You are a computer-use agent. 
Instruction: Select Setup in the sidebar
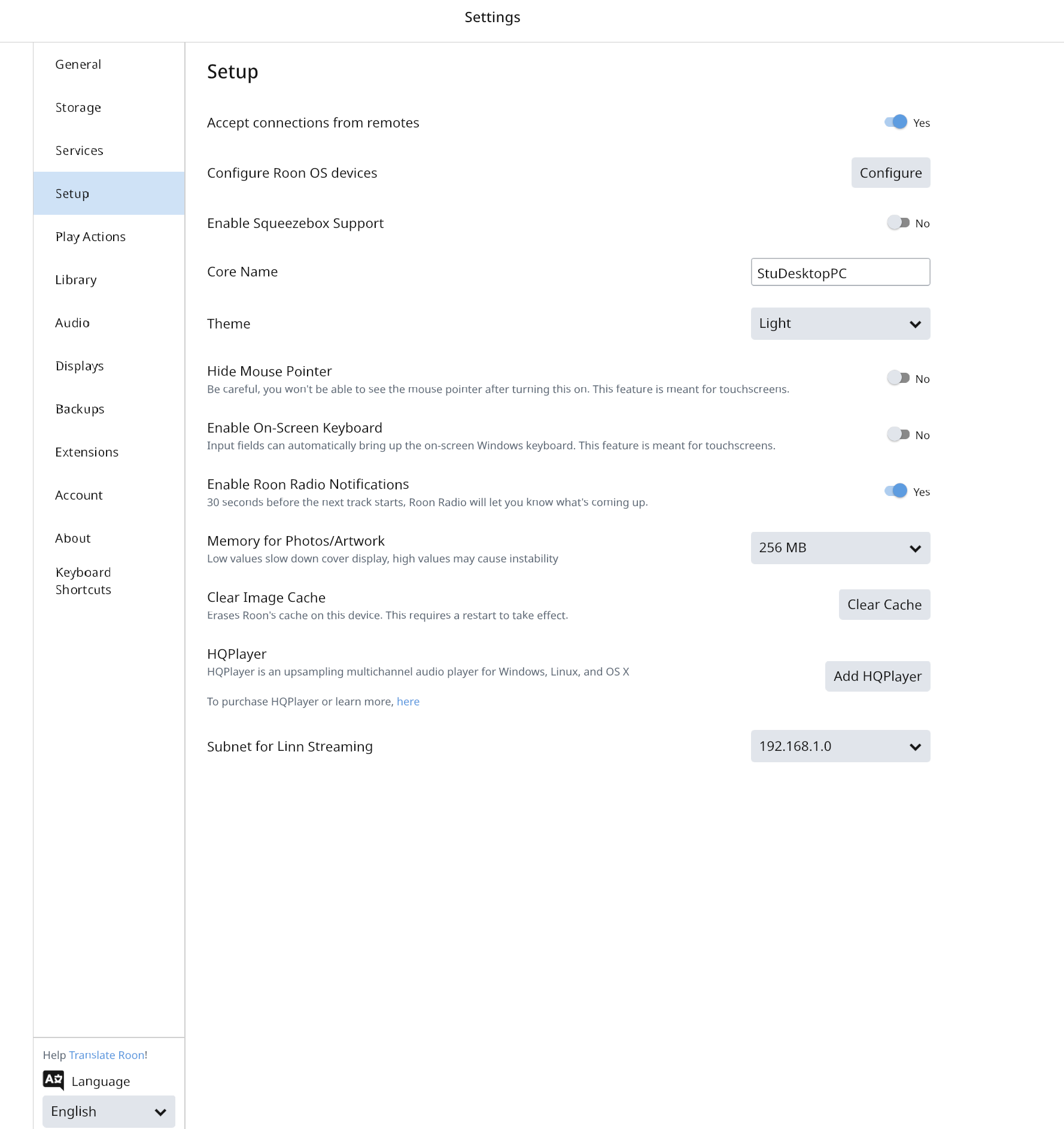109,193
